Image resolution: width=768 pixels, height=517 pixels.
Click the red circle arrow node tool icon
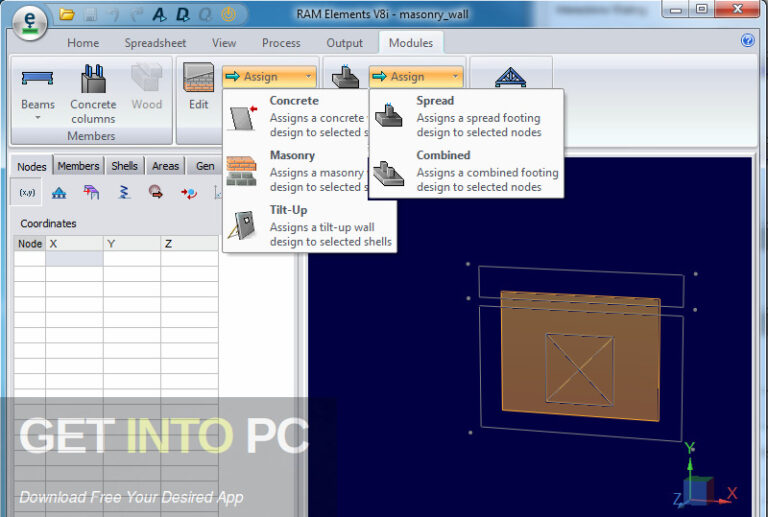156,192
